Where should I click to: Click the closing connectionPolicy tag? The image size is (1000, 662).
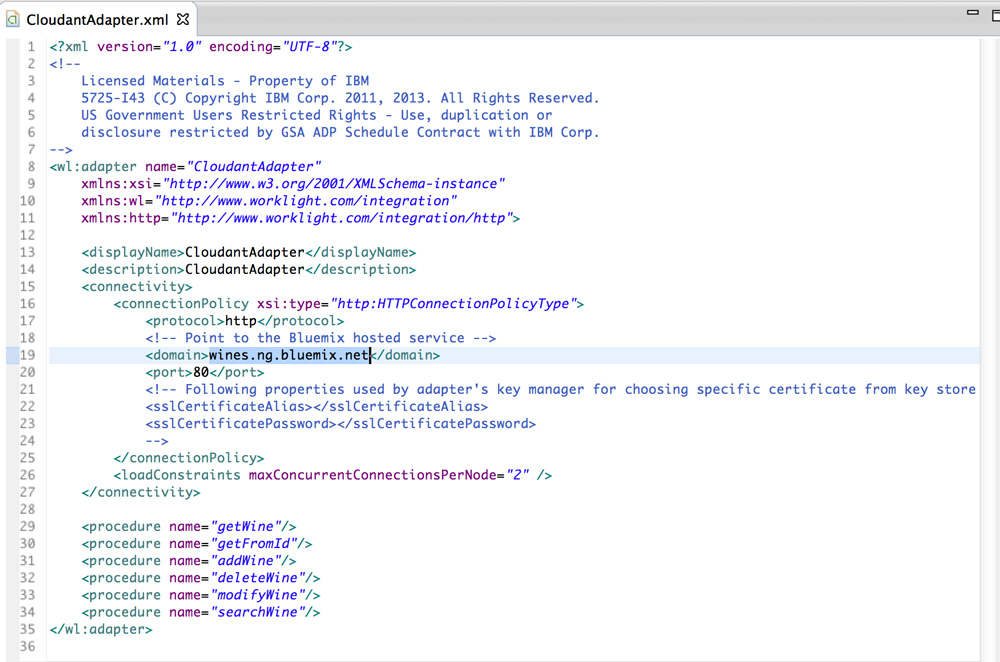coord(189,459)
